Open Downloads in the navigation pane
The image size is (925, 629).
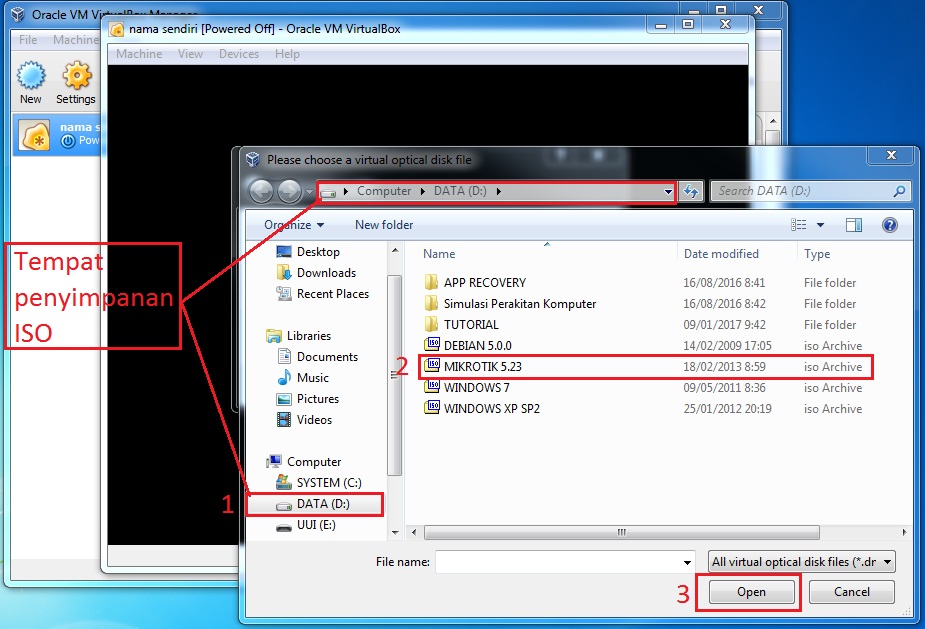coord(326,273)
